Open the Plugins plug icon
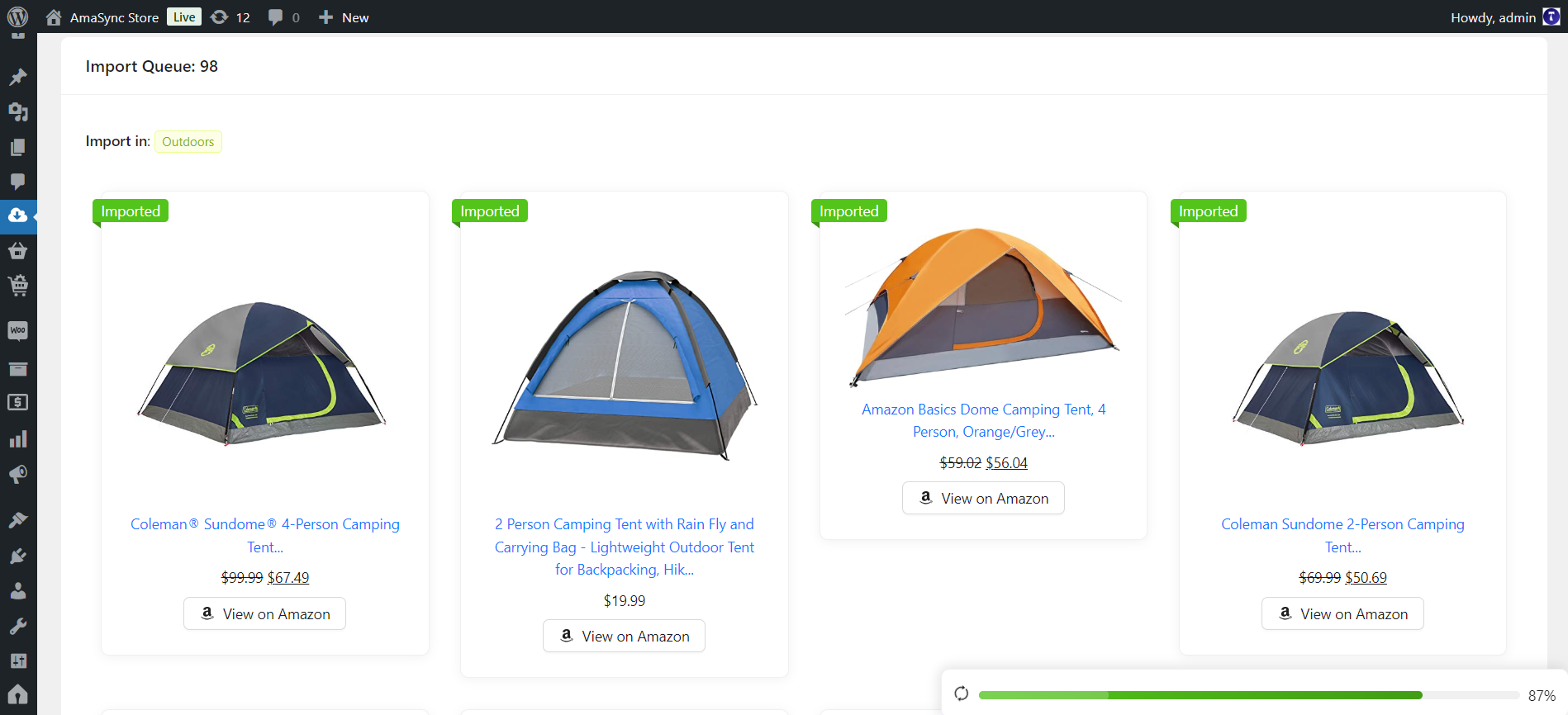Image resolution: width=1568 pixels, height=715 pixels. (x=17, y=556)
